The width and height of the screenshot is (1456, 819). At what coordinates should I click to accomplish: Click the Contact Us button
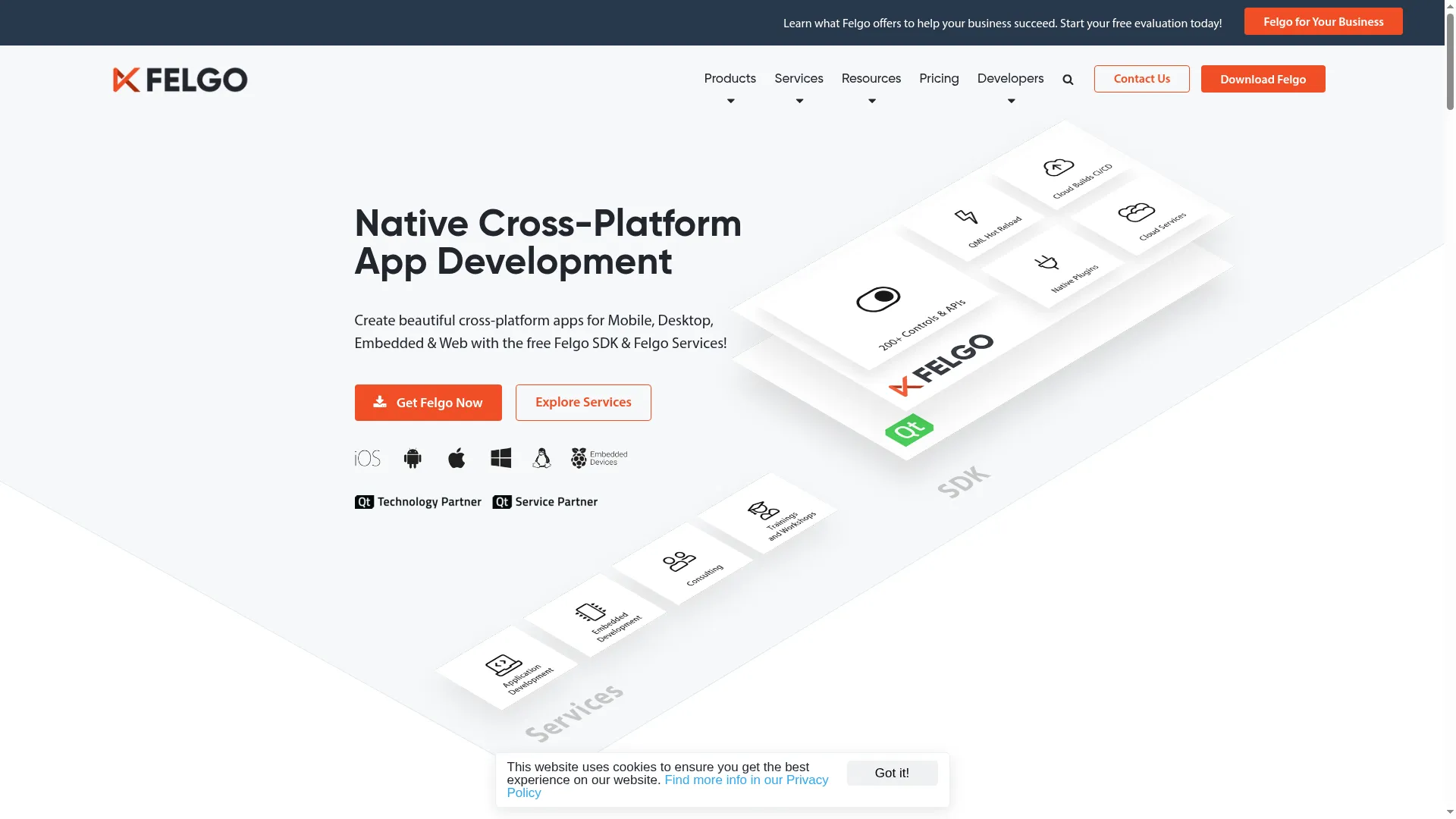click(x=1141, y=79)
